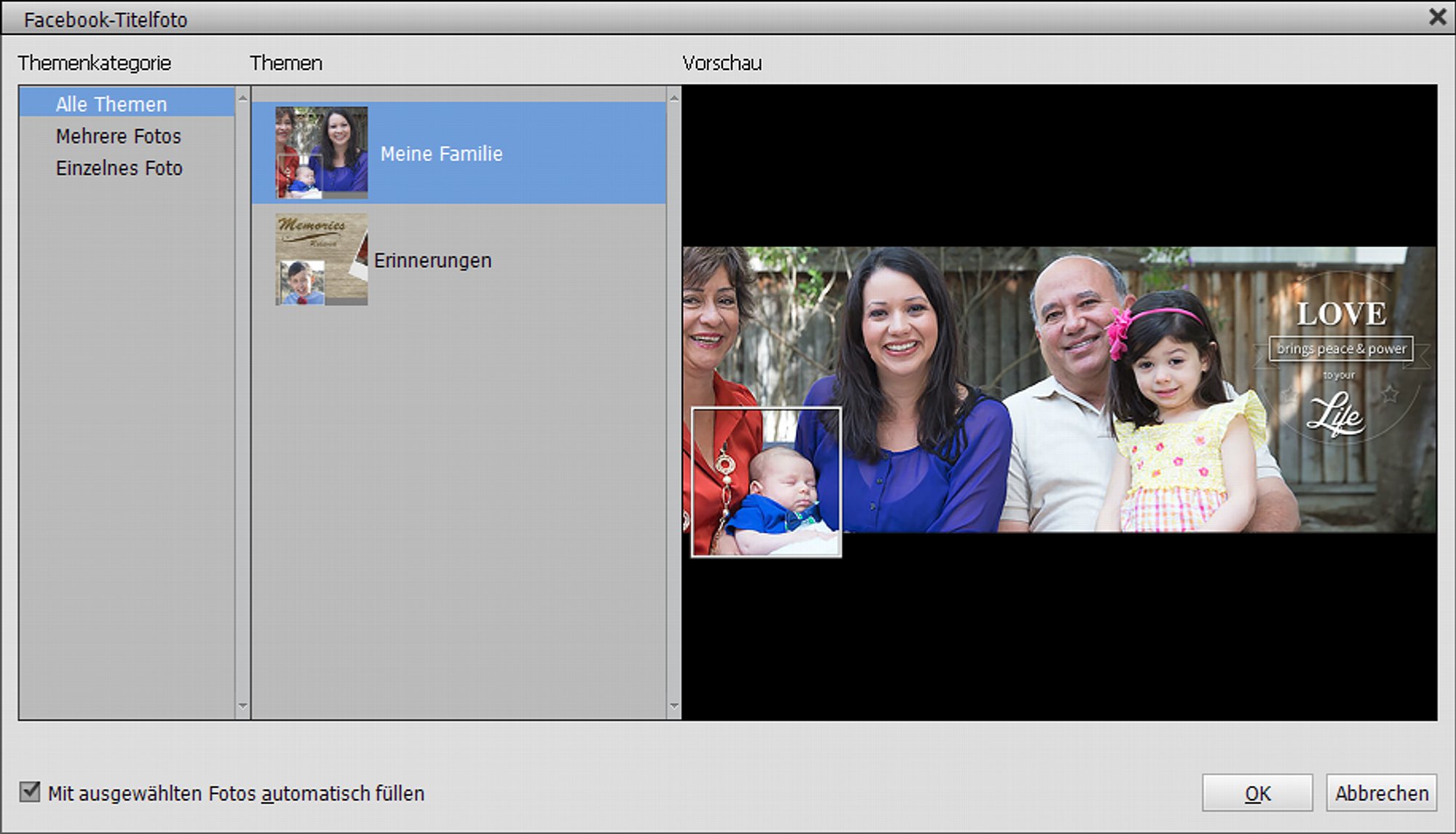Confirm with the OK button
Screen dimensions: 1456x834
tap(1257, 792)
